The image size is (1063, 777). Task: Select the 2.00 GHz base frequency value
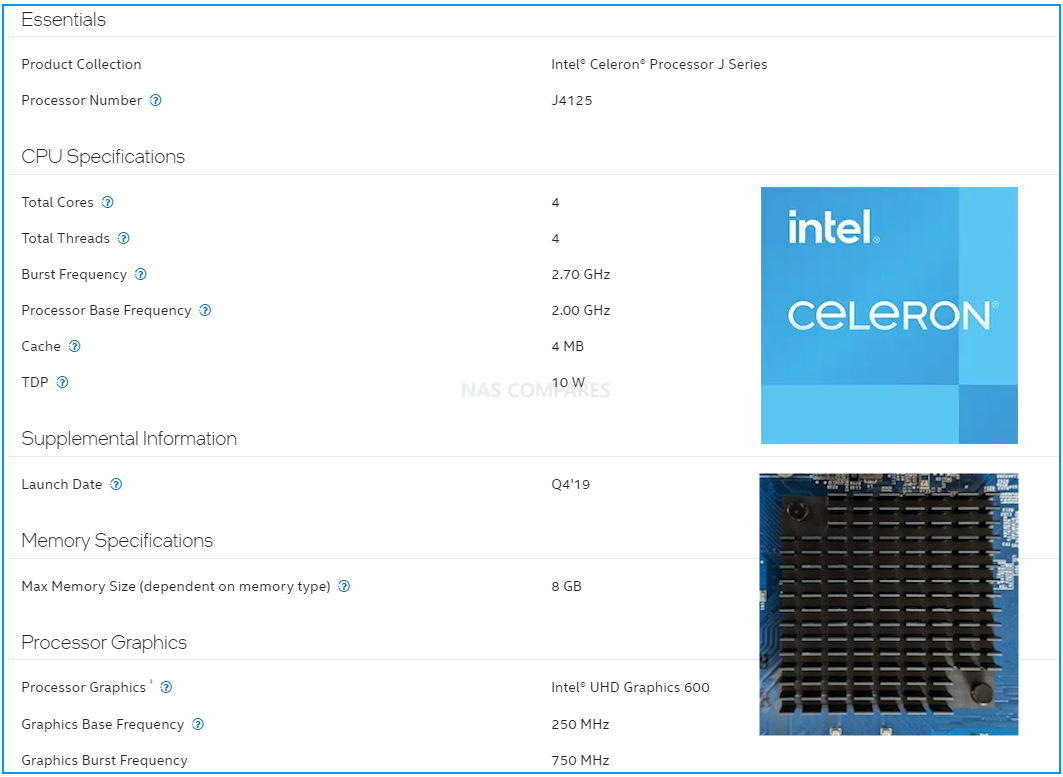[581, 310]
